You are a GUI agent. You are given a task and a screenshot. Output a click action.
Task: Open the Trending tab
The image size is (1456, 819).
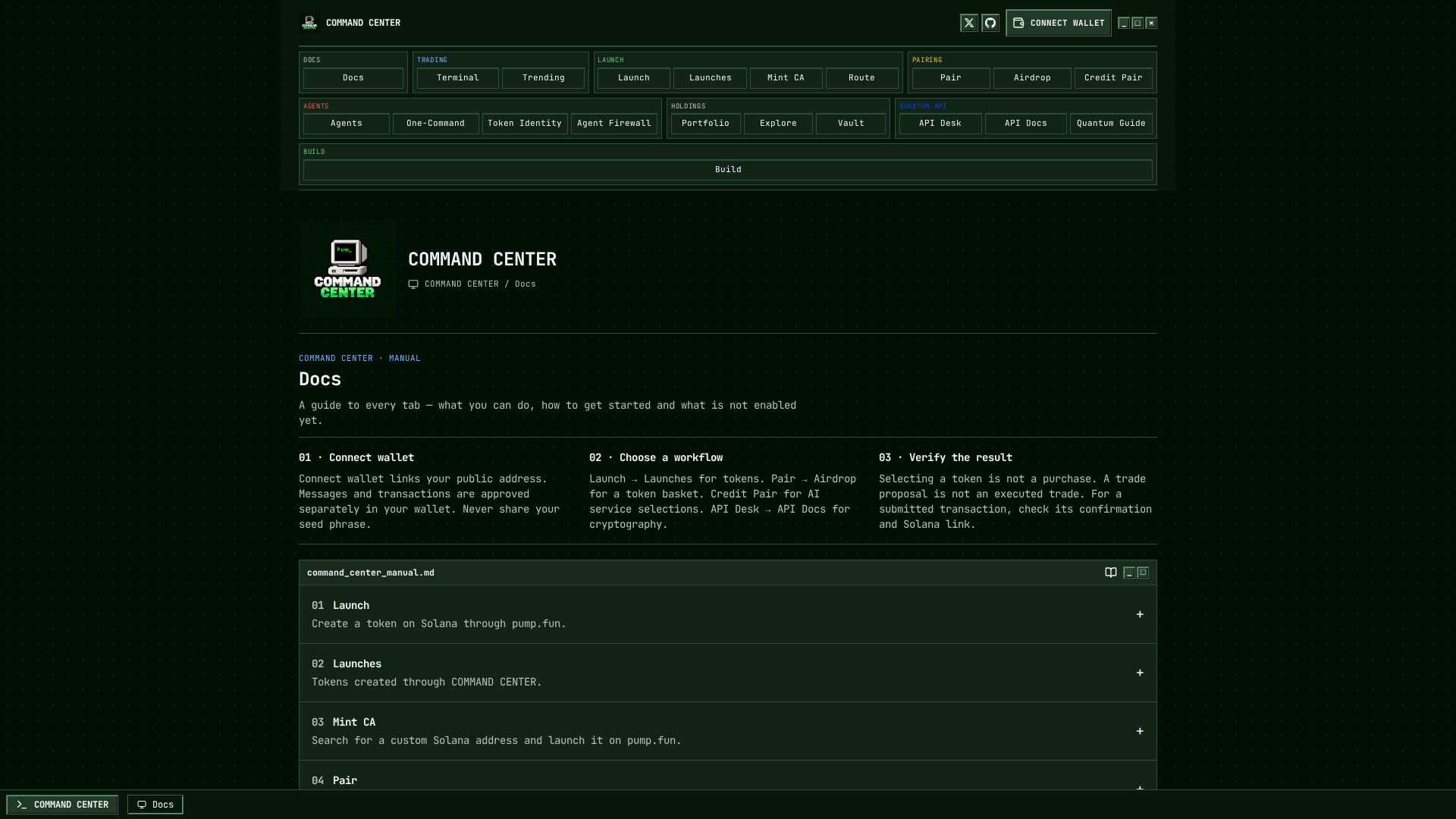[544, 78]
